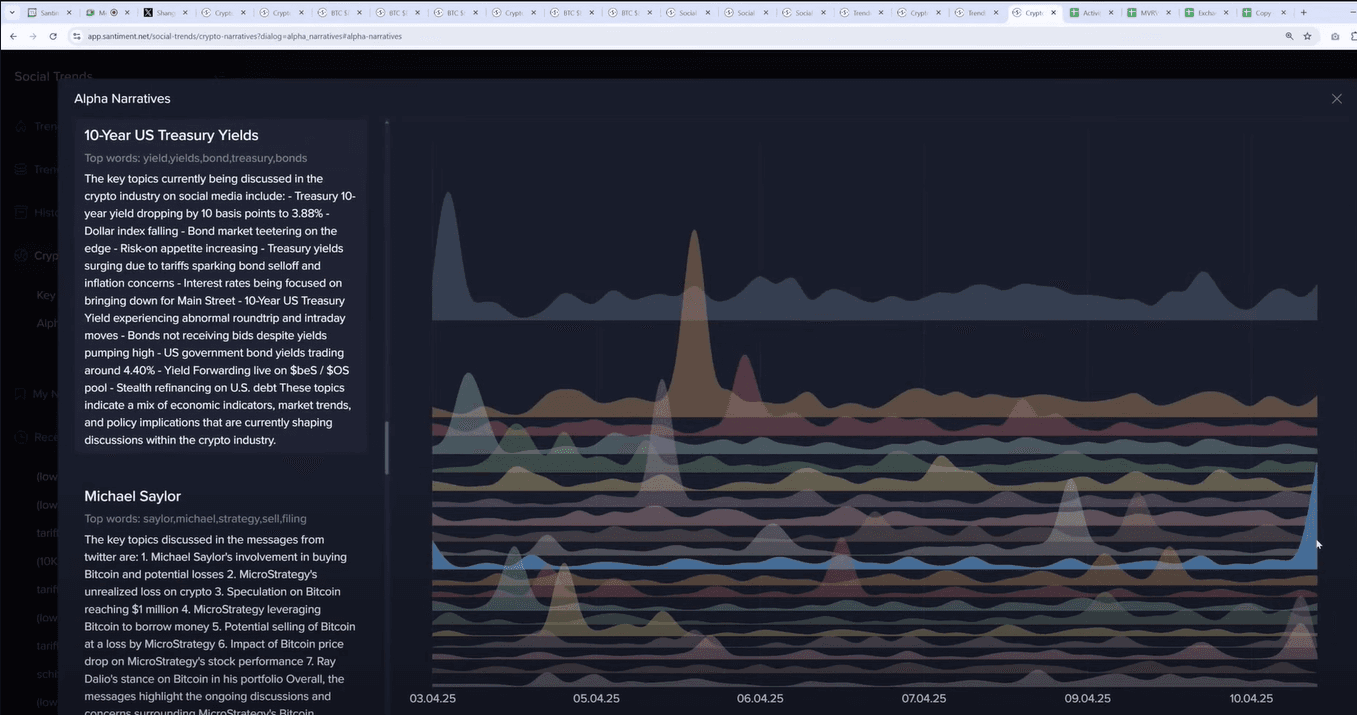1357x715 pixels.
Task: Open the site information icon in address bar
Action: click(x=77, y=36)
